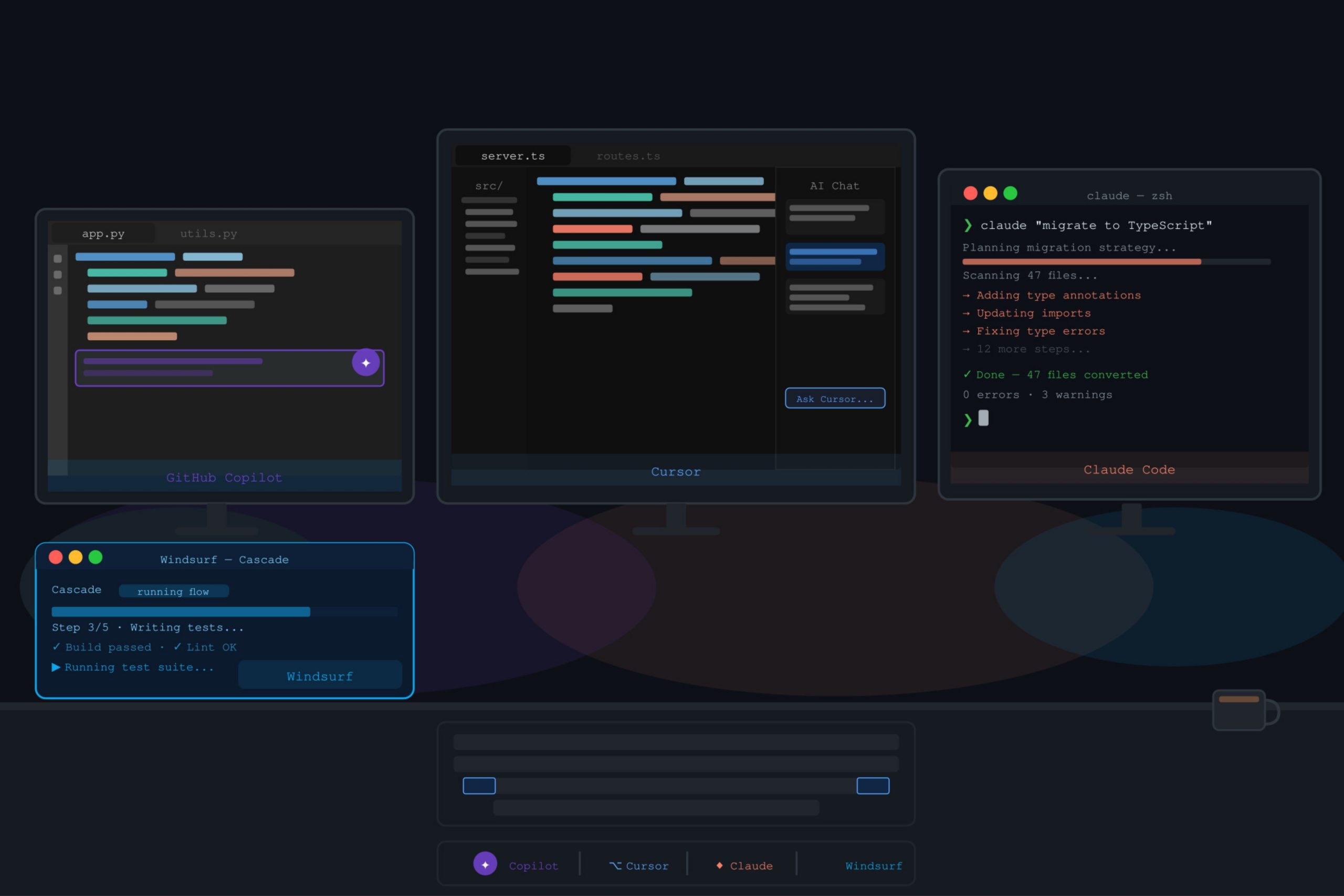Click the third gutter marker in app.py
1344x896 pixels.
pyautogui.click(x=58, y=291)
